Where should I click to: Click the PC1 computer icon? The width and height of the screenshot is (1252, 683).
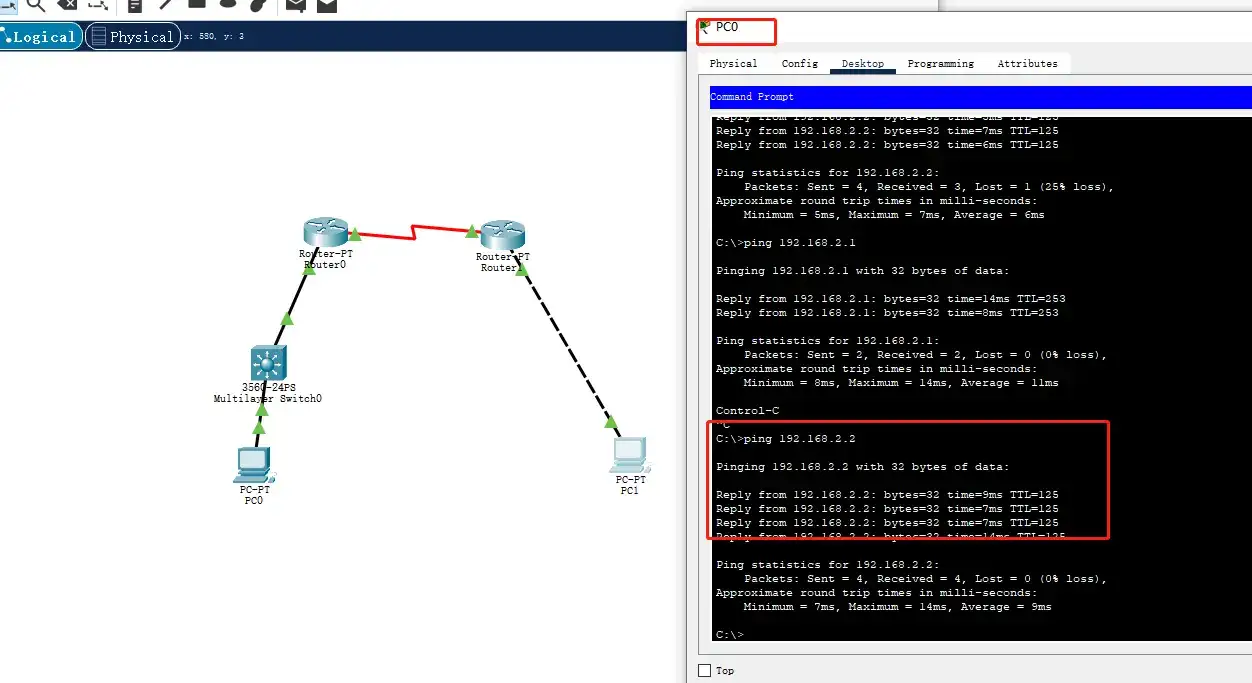click(629, 455)
